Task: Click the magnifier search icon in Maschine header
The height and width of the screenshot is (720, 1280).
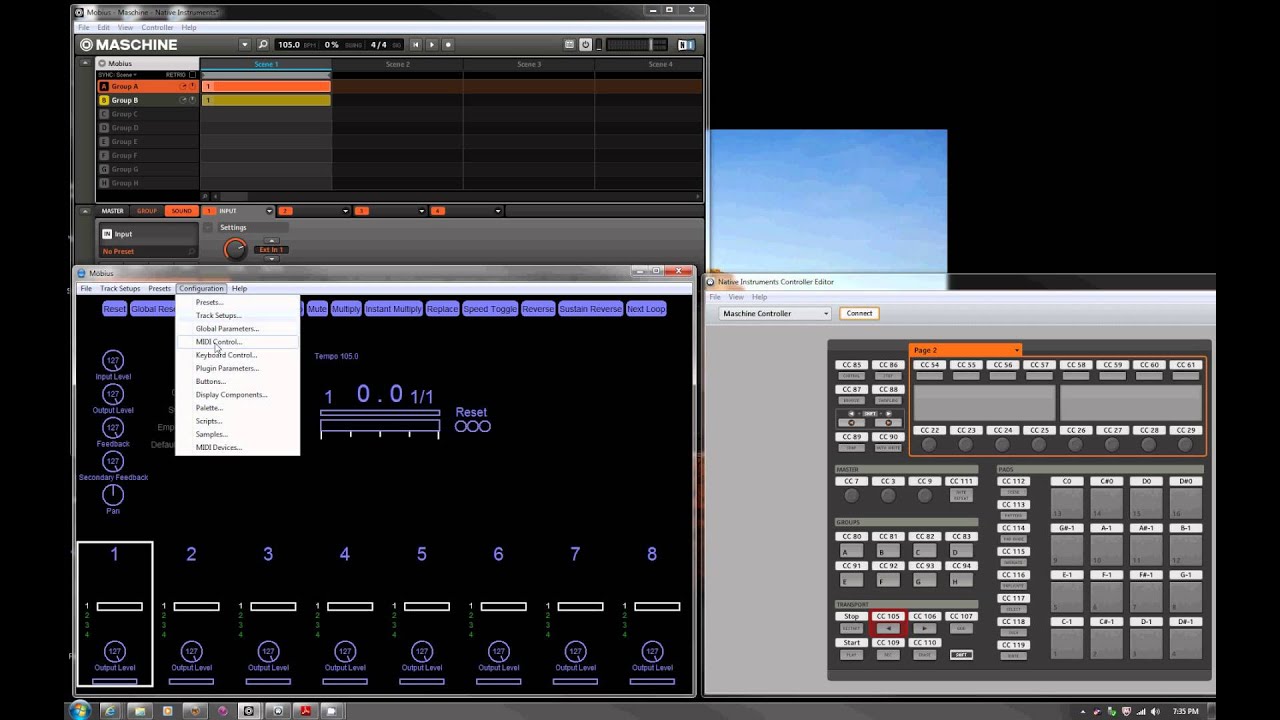Action: pyautogui.click(x=263, y=45)
